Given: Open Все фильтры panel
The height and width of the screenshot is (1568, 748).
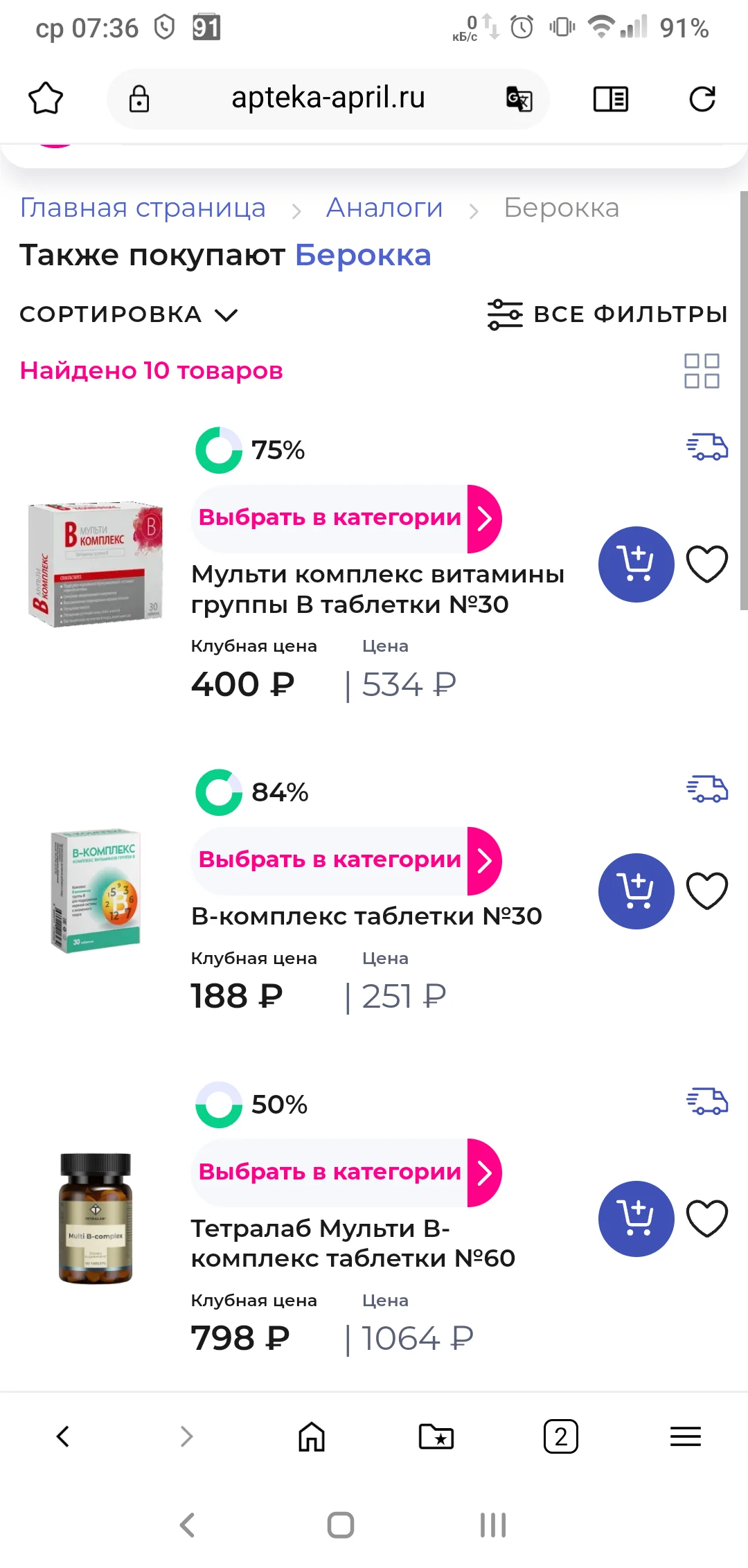Looking at the screenshot, I should pos(607,314).
